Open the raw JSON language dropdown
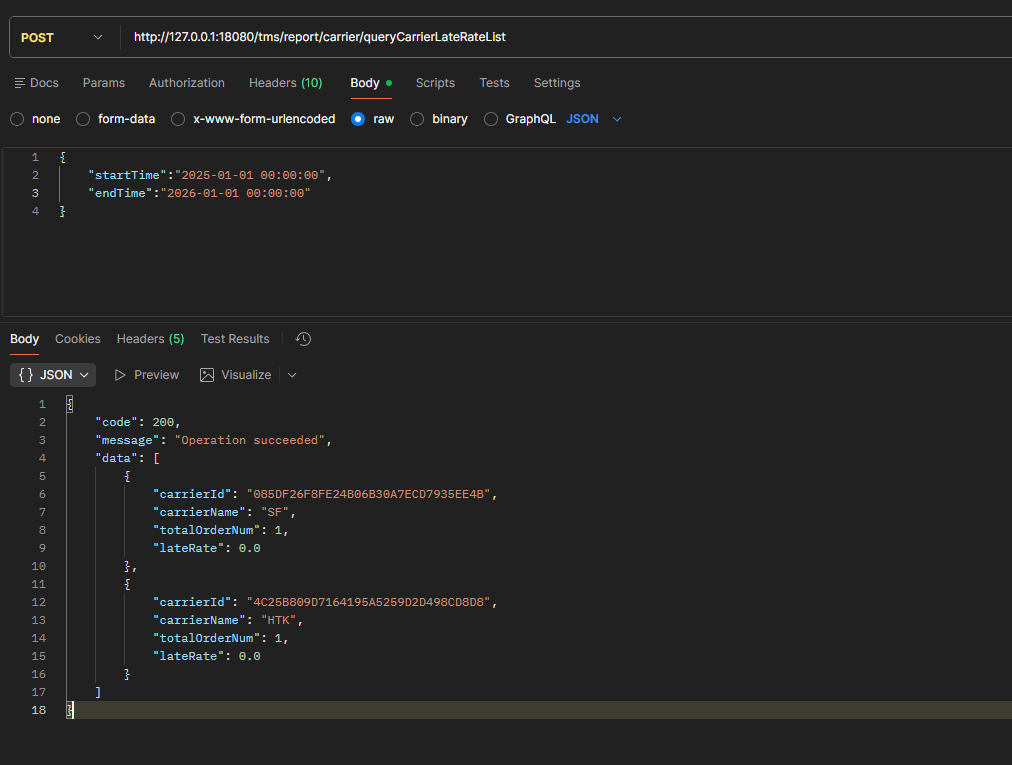This screenshot has width=1012, height=765. pyautogui.click(x=594, y=119)
